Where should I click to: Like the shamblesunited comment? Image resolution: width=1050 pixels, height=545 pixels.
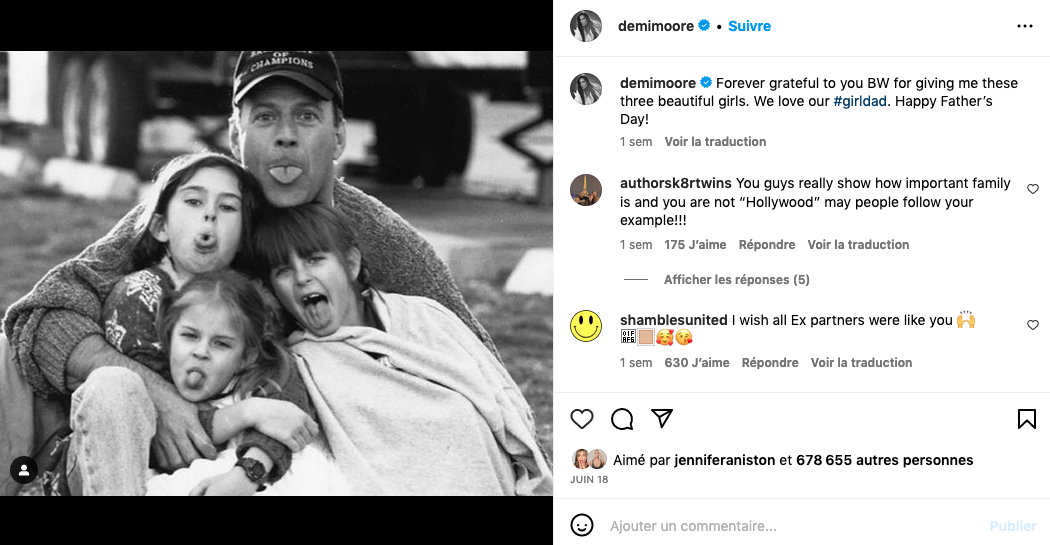coord(1033,325)
